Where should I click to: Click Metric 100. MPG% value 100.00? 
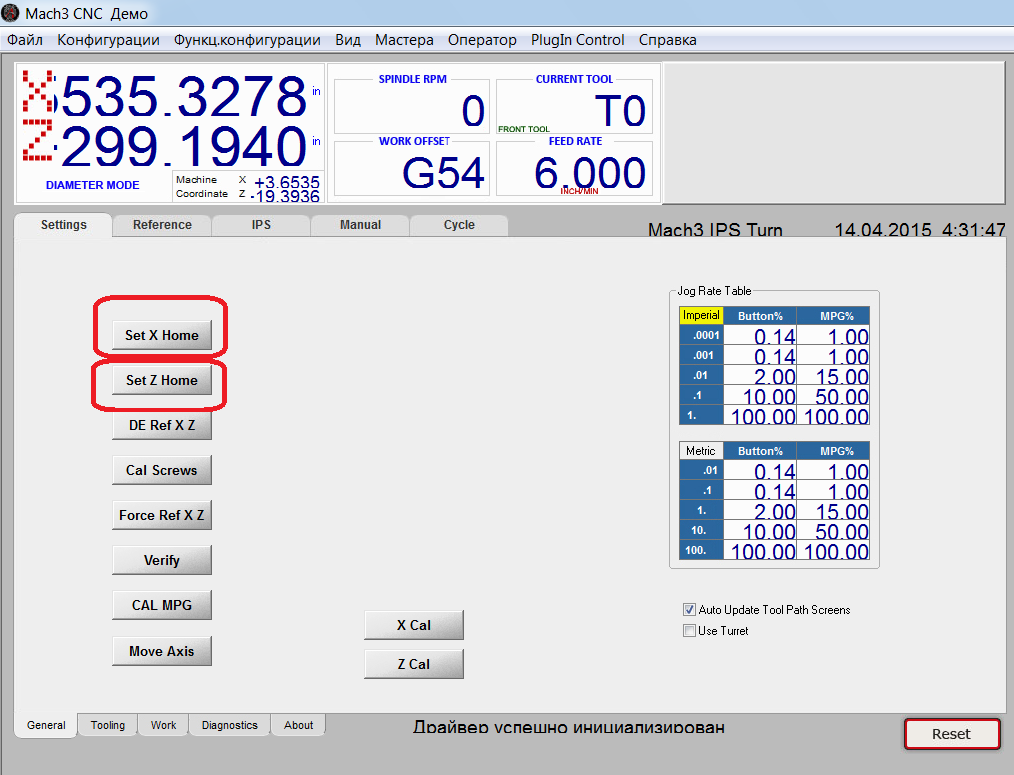click(x=833, y=551)
